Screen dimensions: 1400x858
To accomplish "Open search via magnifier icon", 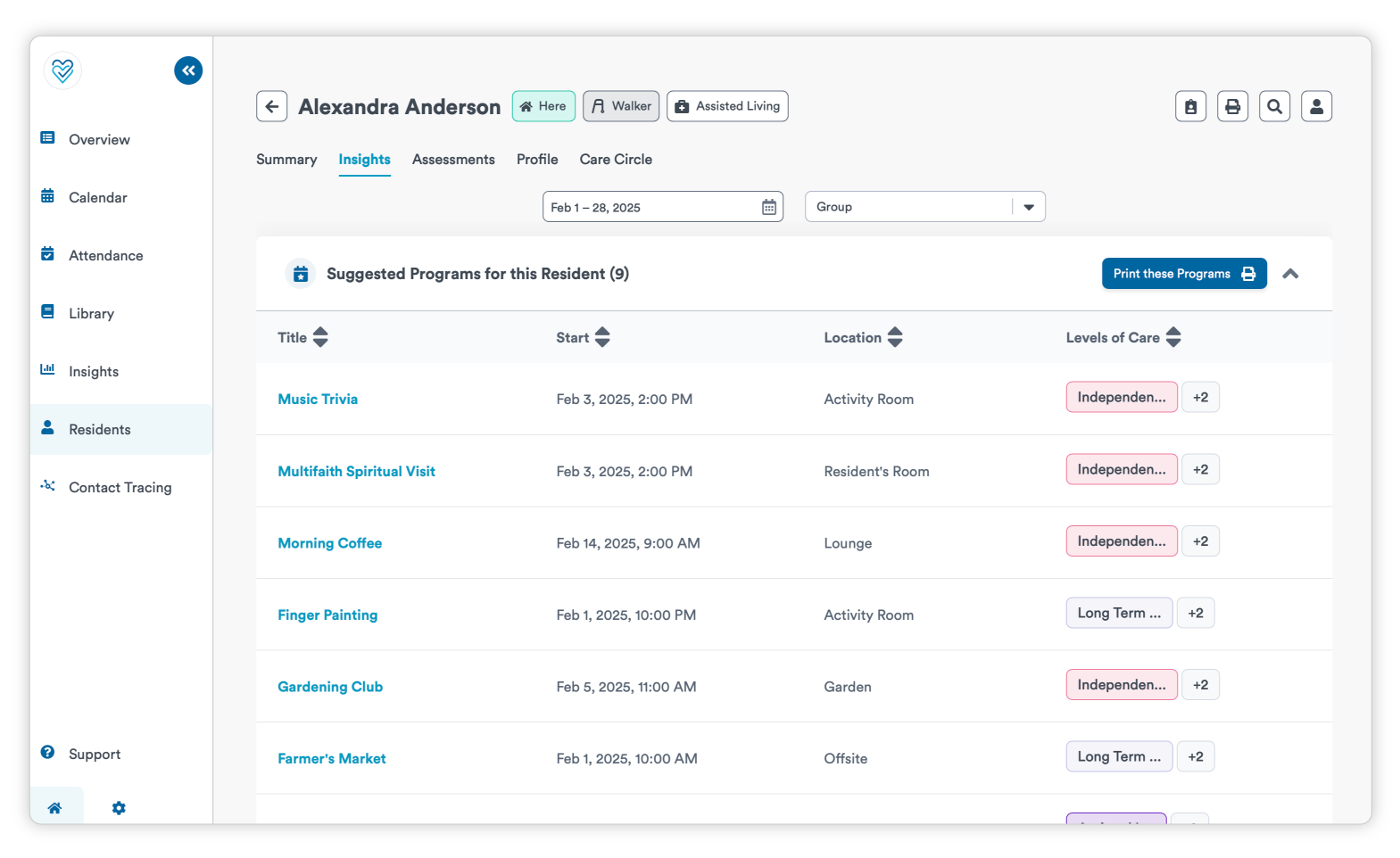I will pyautogui.click(x=1275, y=106).
